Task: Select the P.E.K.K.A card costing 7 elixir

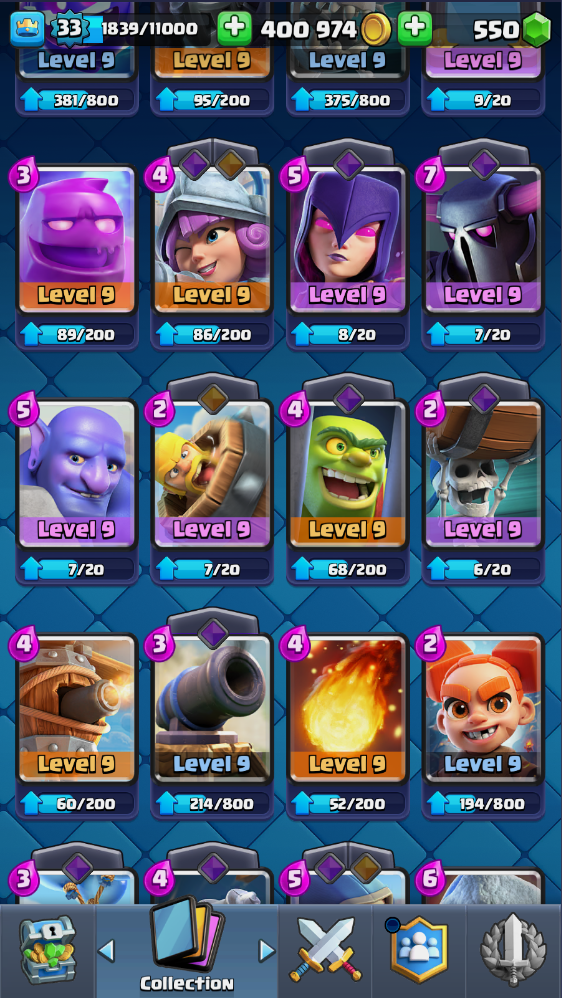Action: (482, 240)
